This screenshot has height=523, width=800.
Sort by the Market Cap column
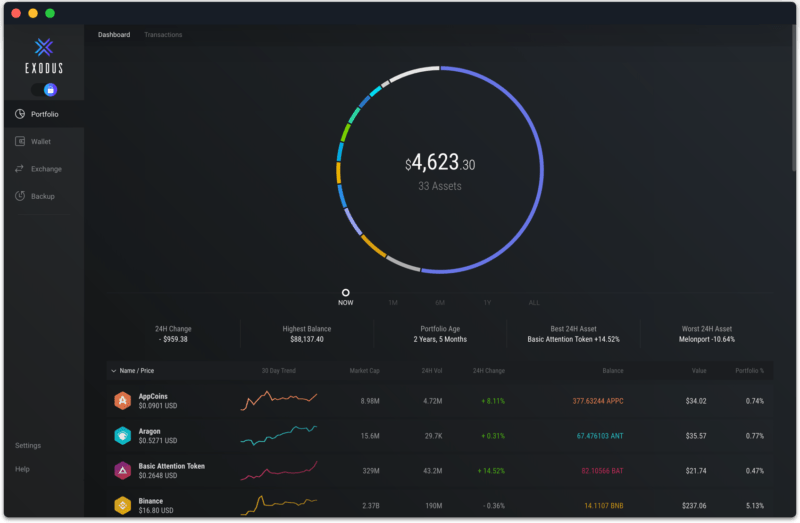tap(364, 371)
